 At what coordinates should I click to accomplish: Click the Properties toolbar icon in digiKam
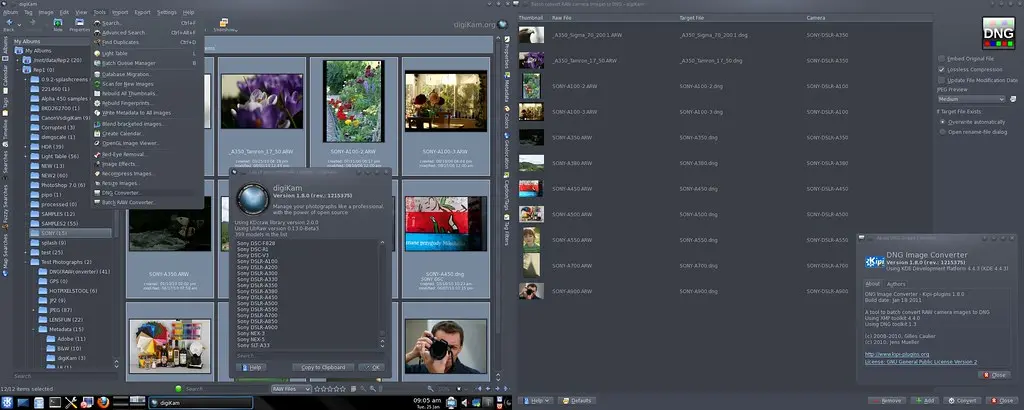click(80, 24)
